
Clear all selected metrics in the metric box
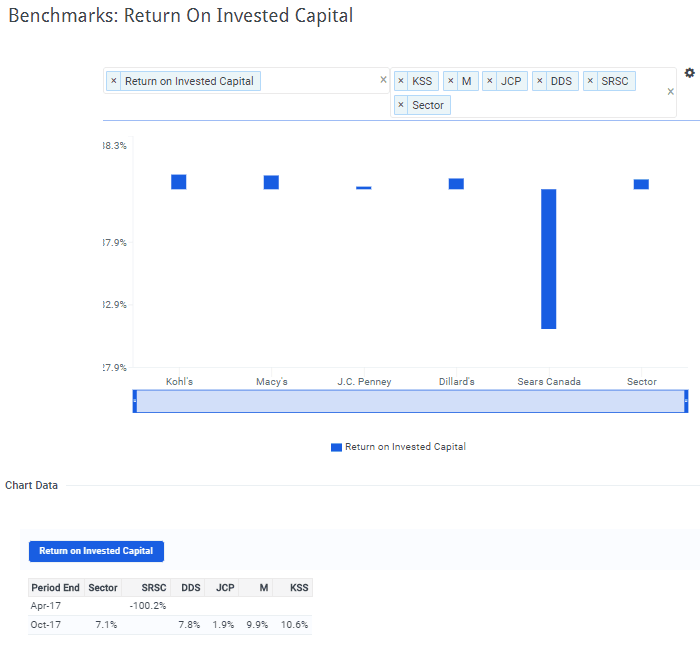tap(383, 81)
